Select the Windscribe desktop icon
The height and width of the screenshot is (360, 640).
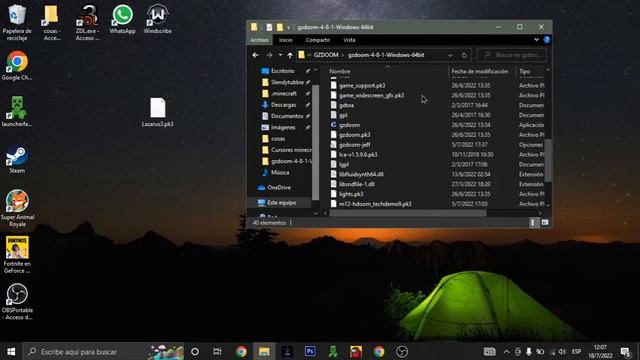[158, 19]
